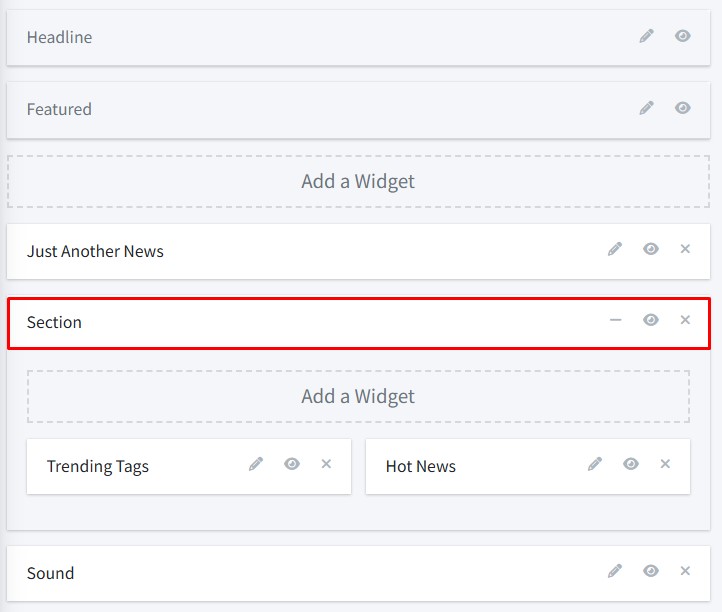Click the pencil icon on Sound widget

pos(615,571)
